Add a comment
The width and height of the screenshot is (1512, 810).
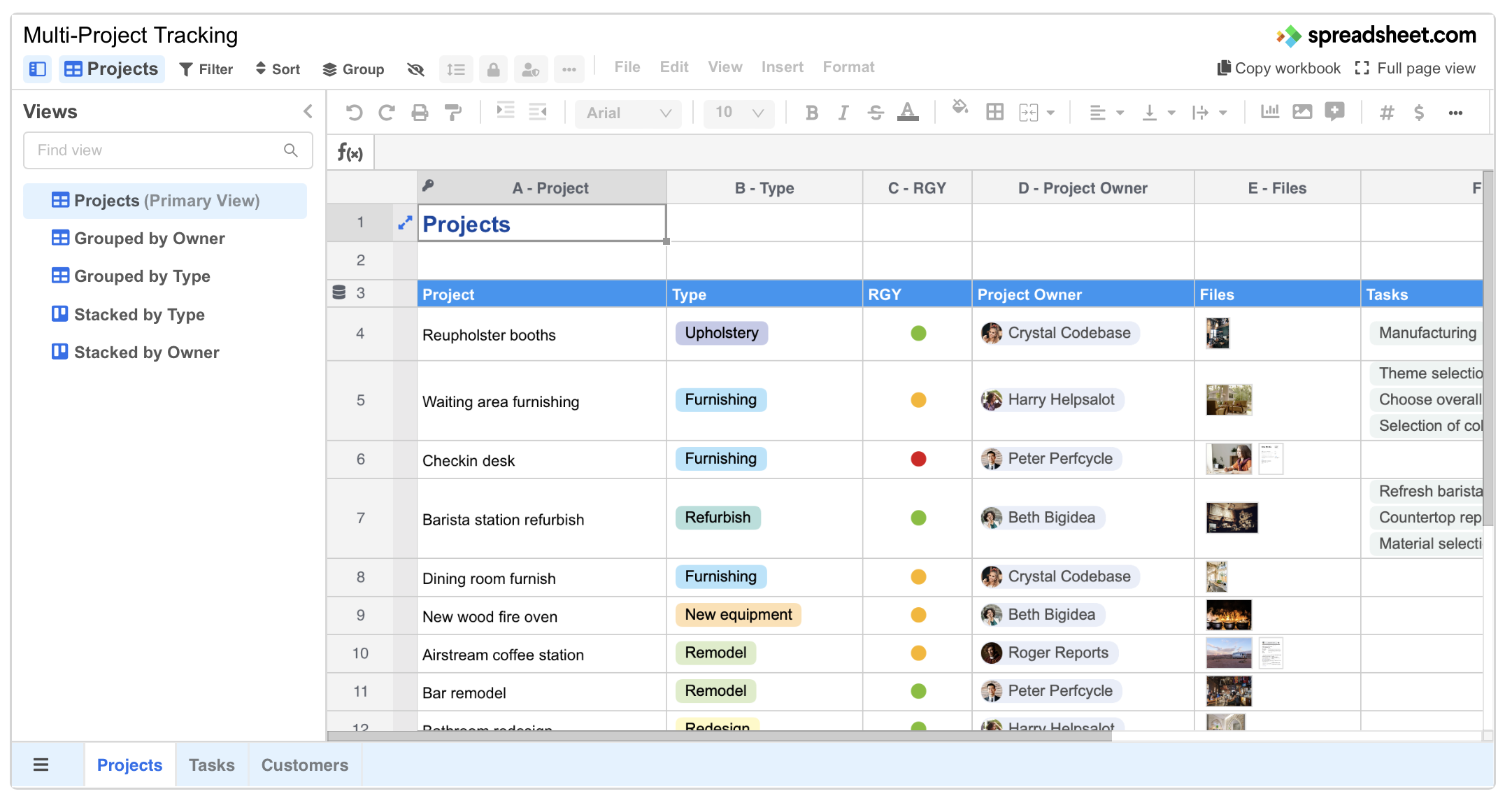(x=1334, y=112)
